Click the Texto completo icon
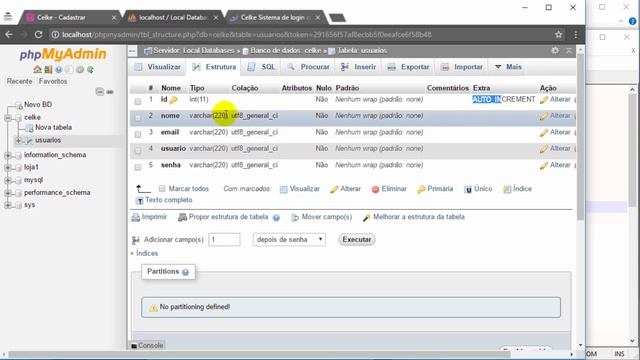Image resolution: width=640 pixels, height=360 pixels. coord(140,200)
